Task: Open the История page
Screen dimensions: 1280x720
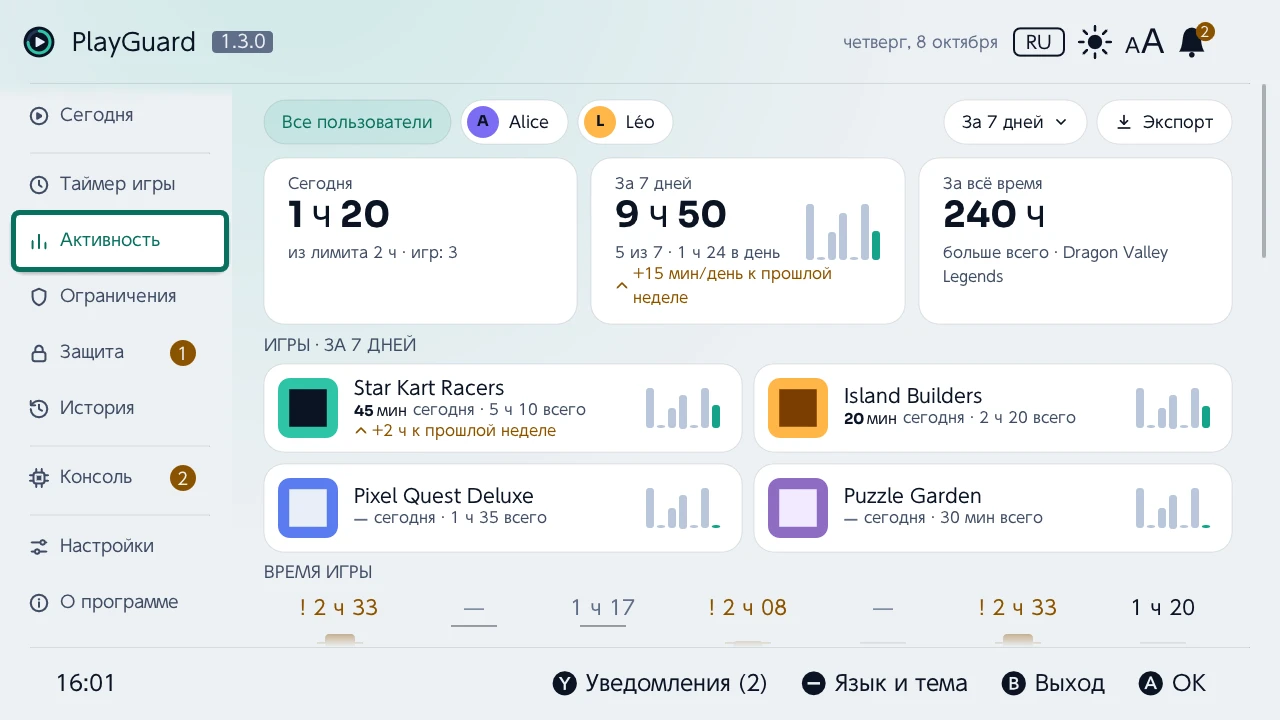Action: coord(120,408)
